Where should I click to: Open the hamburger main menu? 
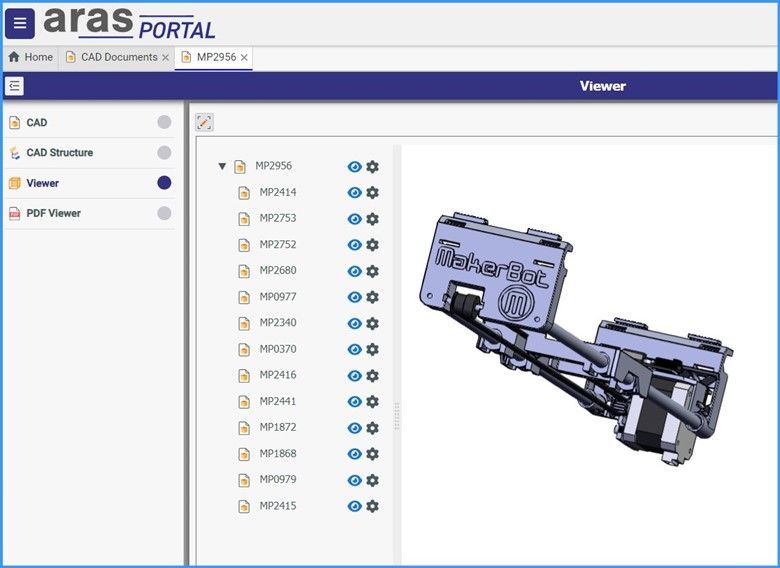pos(20,23)
